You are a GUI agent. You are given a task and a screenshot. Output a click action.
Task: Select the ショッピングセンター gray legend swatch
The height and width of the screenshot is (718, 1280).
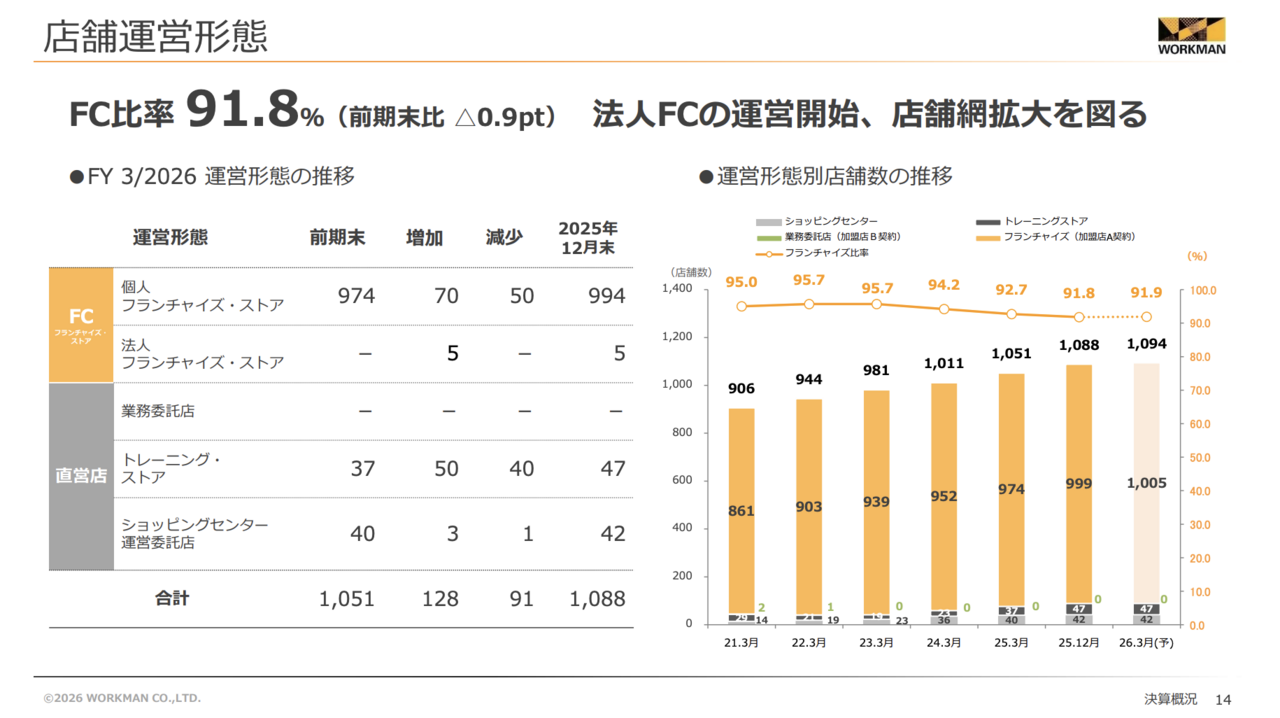(768, 221)
